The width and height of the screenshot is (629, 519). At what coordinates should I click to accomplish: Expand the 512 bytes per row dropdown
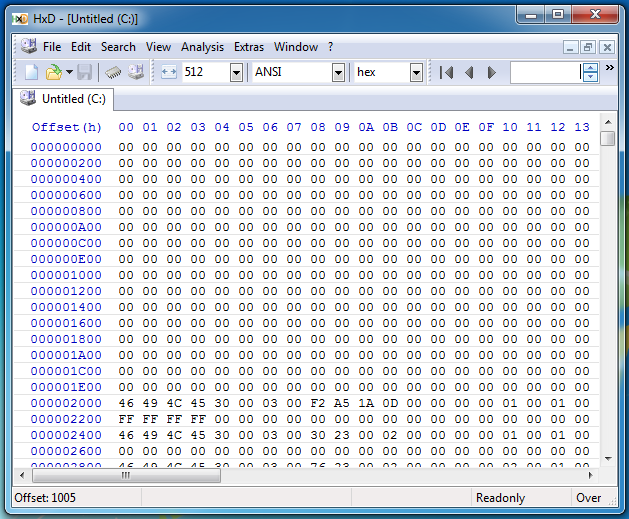(x=236, y=73)
